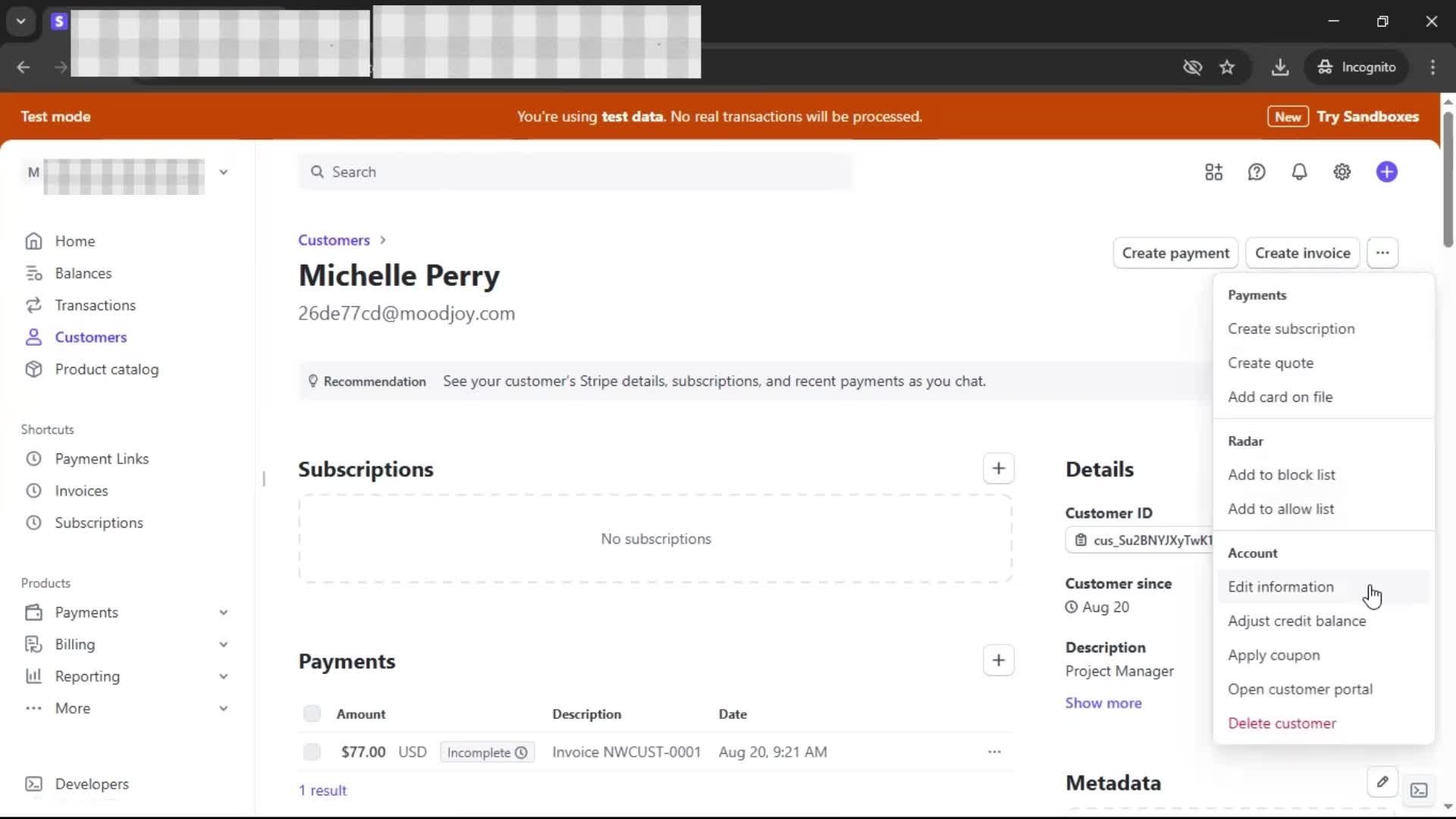Open the apps grid icon in header
This screenshot has width=1456, height=819.
(1213, 172)
